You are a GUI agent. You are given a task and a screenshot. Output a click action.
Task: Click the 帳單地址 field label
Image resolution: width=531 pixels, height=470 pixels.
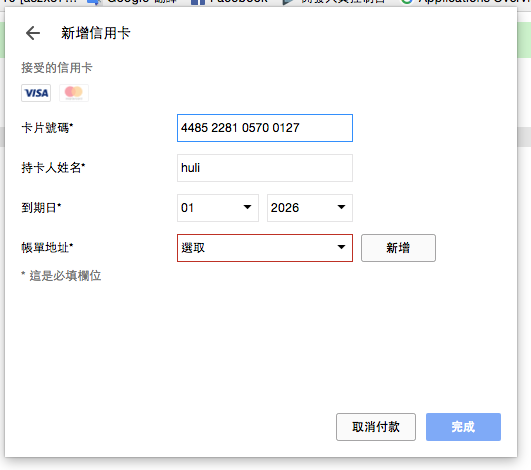point(47,248)
